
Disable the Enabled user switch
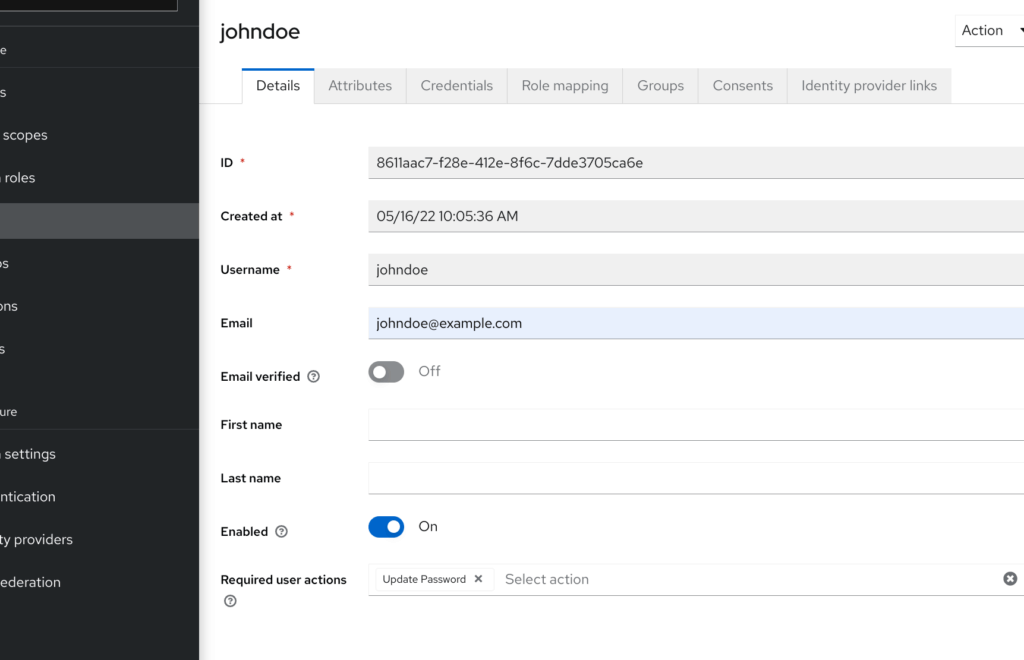click(x=386, y=527)
